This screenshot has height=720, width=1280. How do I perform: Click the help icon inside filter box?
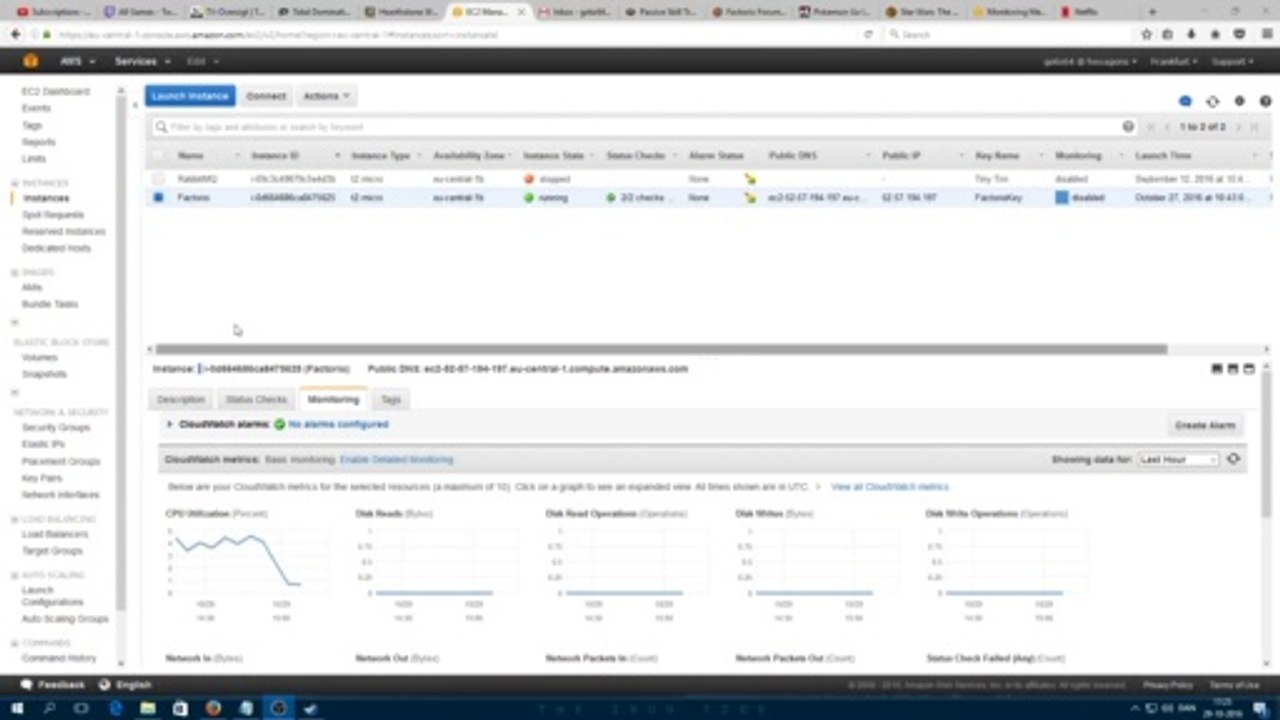tap(1128, 127)
